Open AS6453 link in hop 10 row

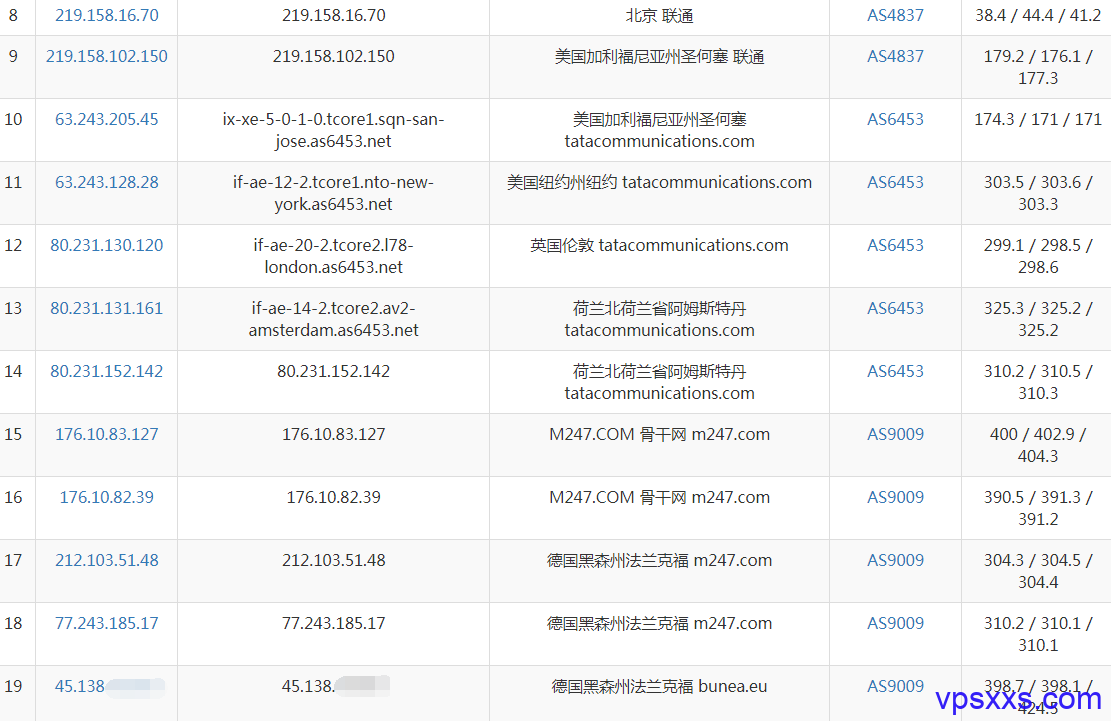[x=895, y=120]
